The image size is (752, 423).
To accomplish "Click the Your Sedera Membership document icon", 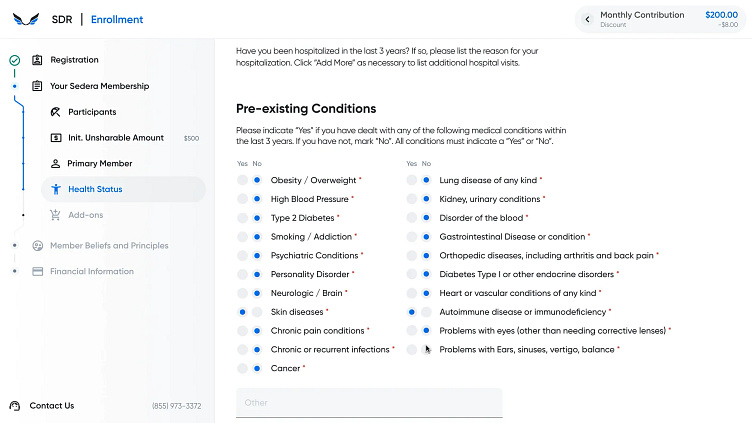I will pyautogui.click(x=37, y=86).
